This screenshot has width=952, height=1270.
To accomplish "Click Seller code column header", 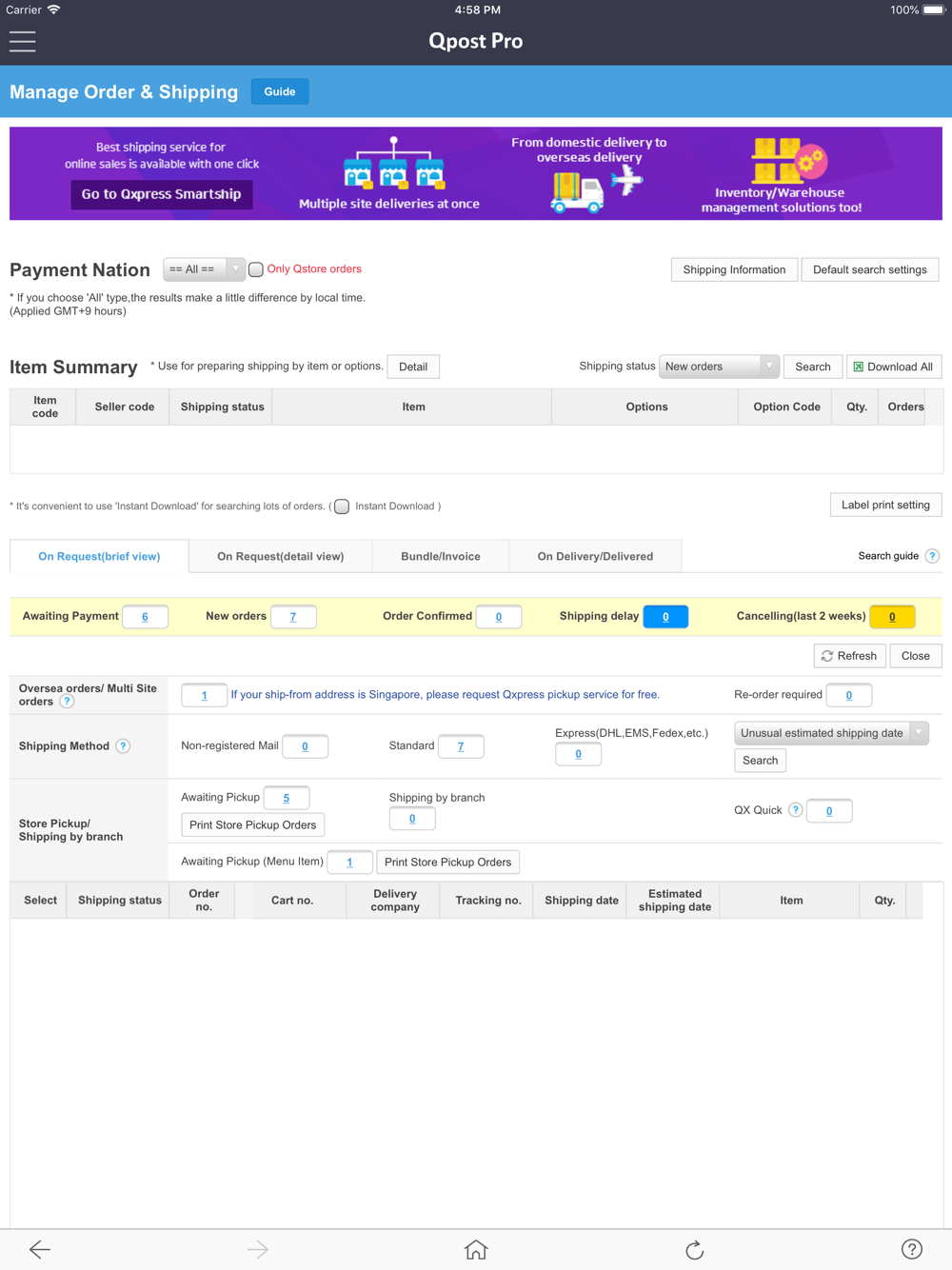I will (x=125, y=407).
